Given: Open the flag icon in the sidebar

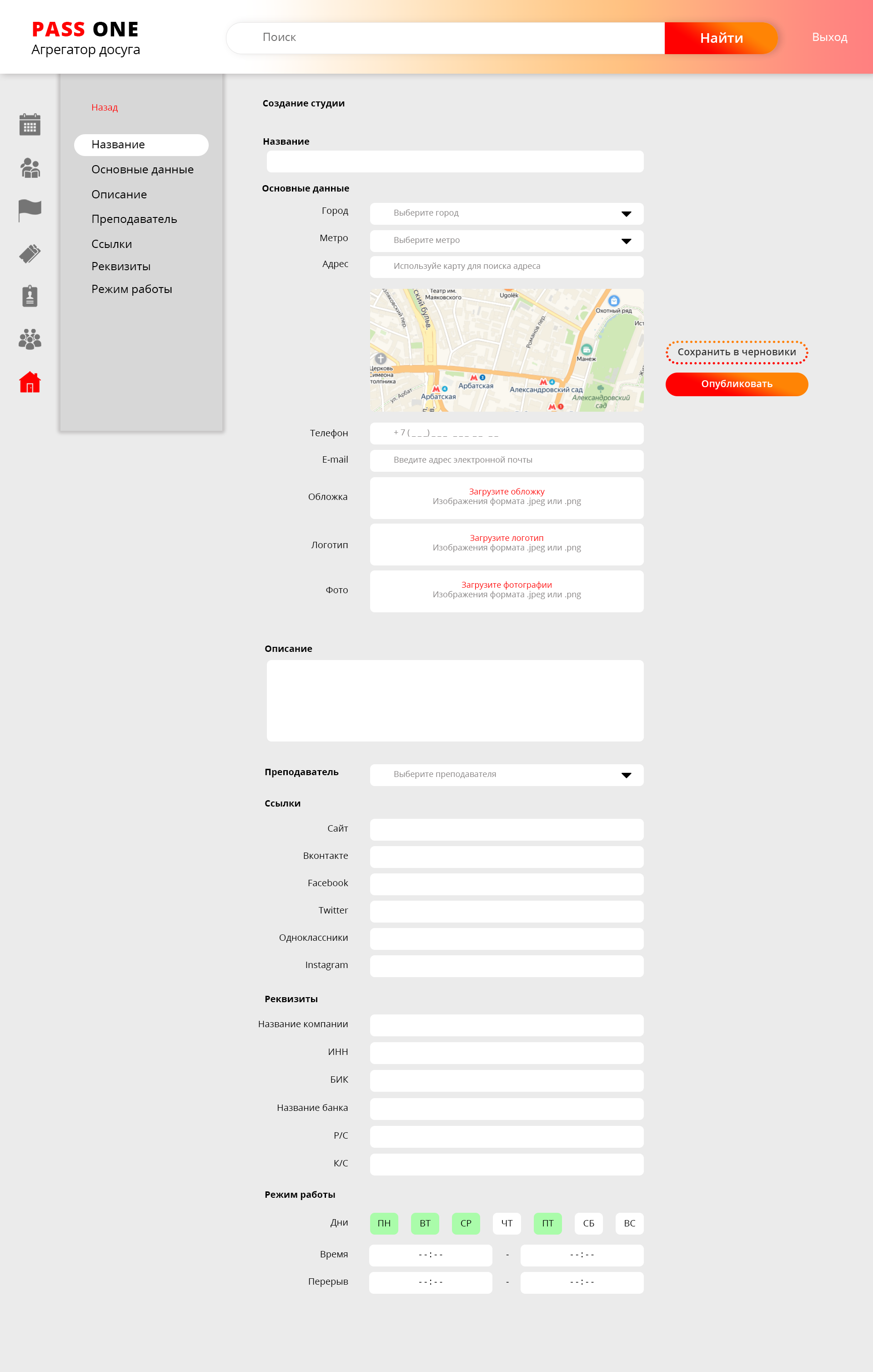Looking at the screenshot, I should tap(30, 210).
